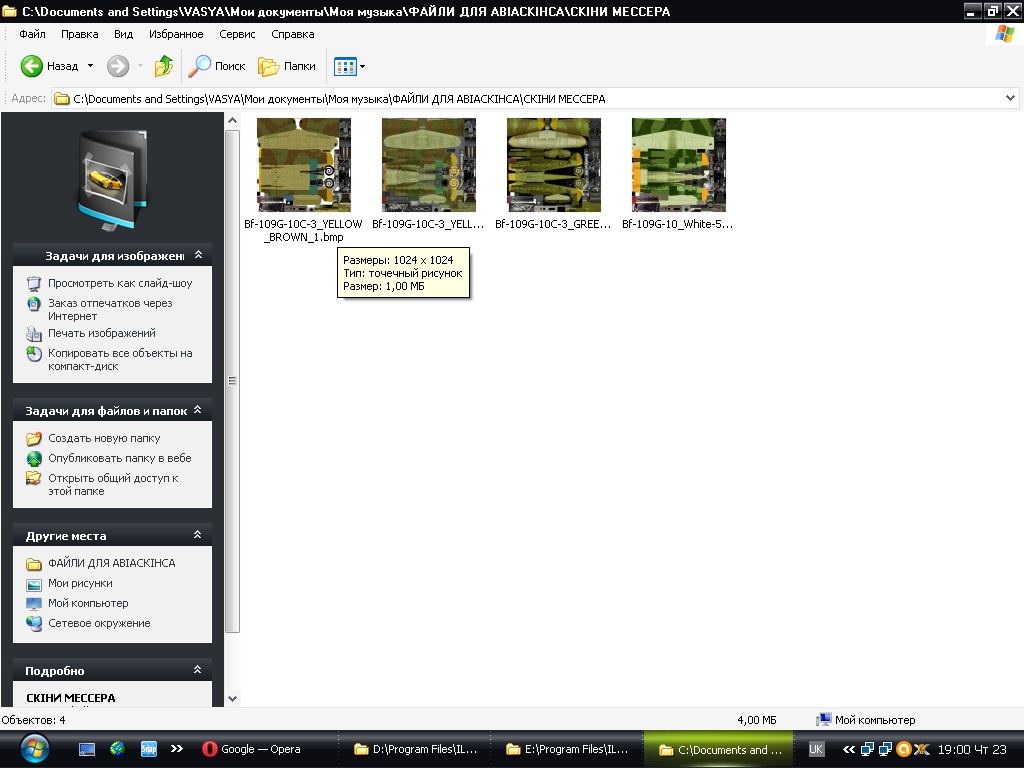
Task: Select the Bf-109G-10C-3_GREE... thumbnail
Action: pyautogui.click(x=554, y=165)
